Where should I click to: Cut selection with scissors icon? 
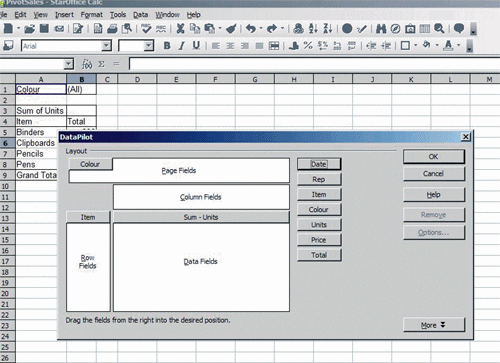(180, 29)
